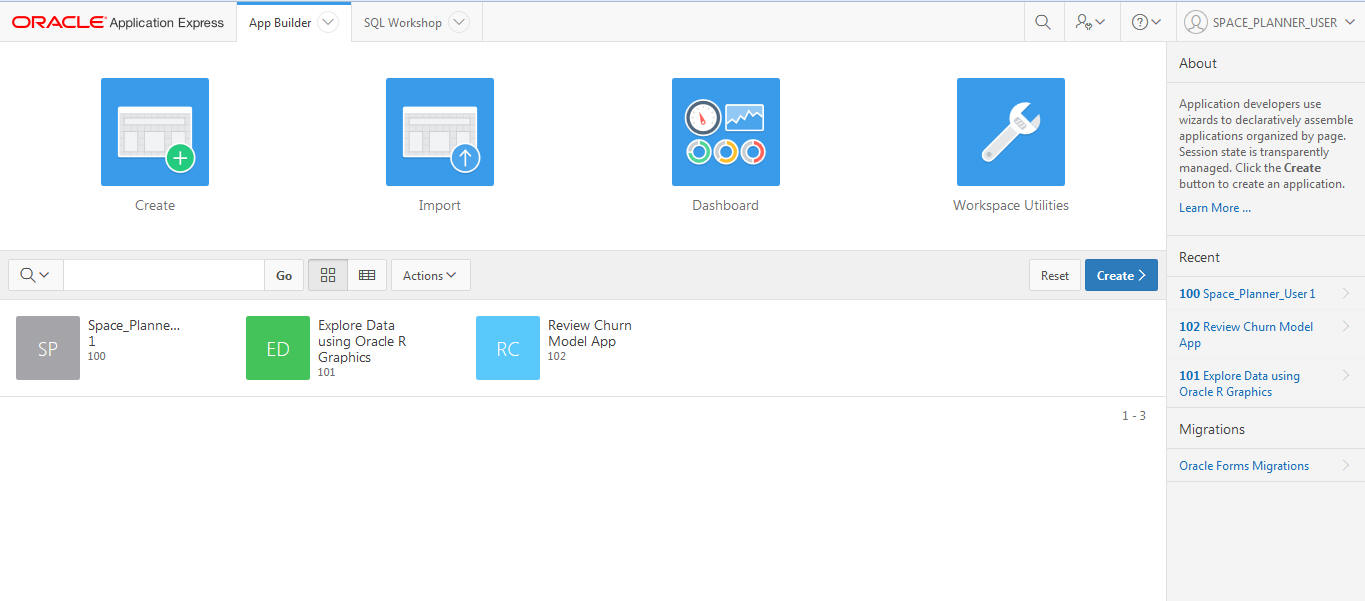The height and width of the screenshot is (601, 1365).
Task: Click the Reset button
Action: click(1055, 275)
